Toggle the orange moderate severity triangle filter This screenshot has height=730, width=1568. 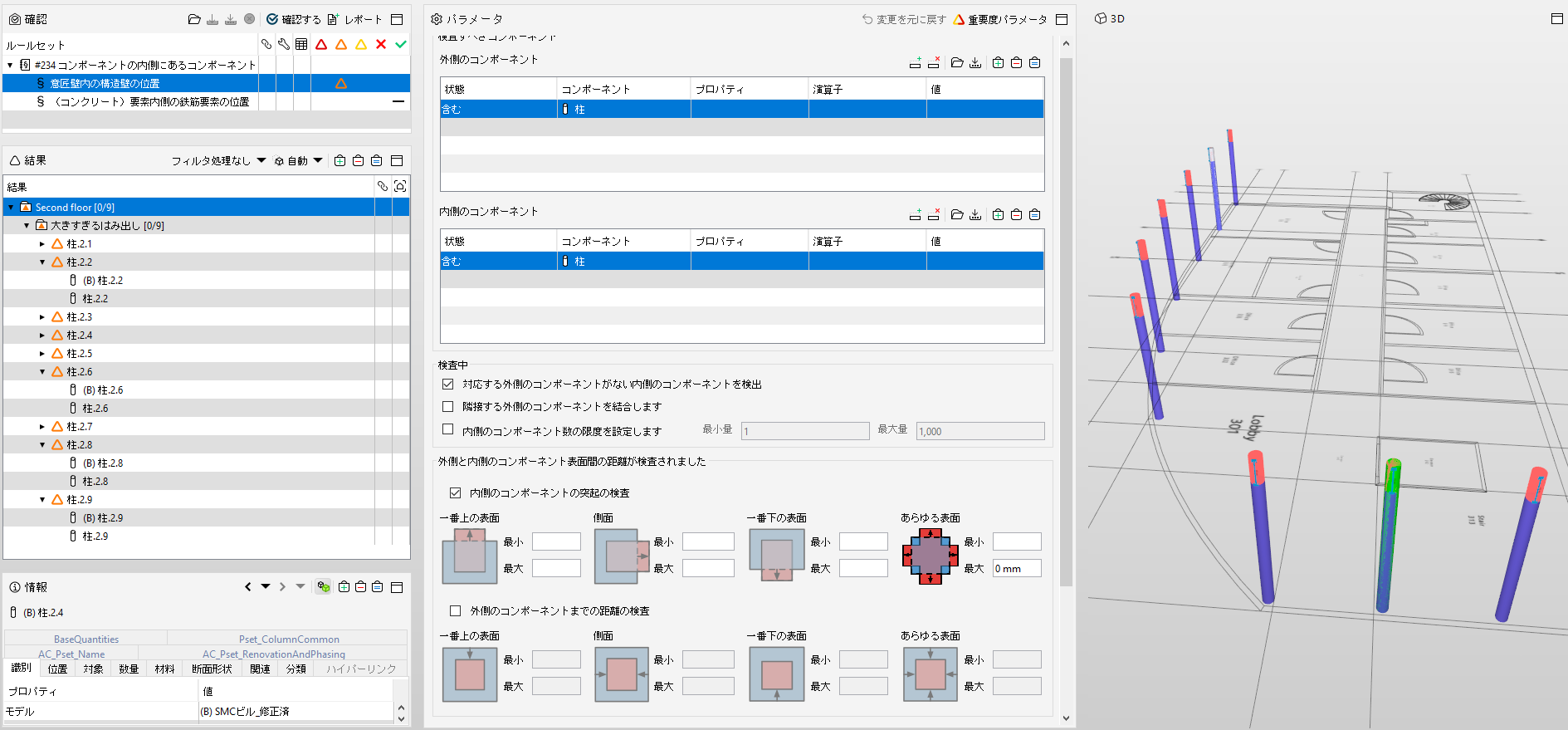341,45
